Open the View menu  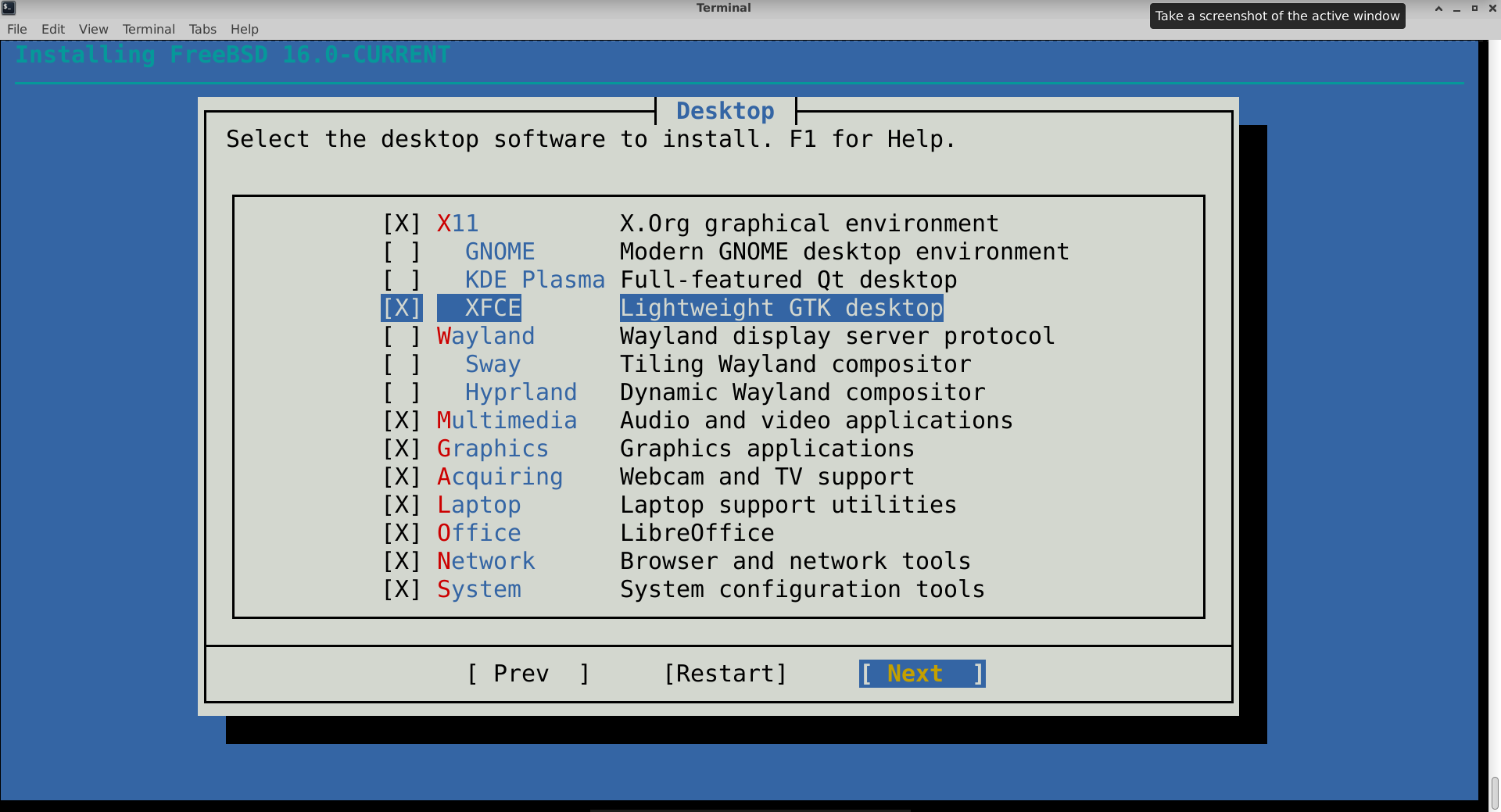pos(93,29)
